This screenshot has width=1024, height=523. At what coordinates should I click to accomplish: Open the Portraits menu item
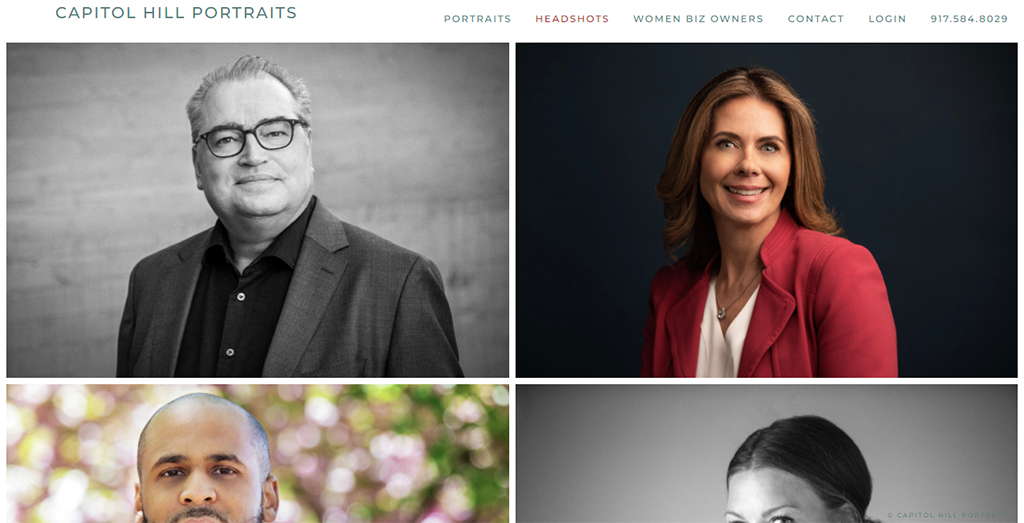477,19
